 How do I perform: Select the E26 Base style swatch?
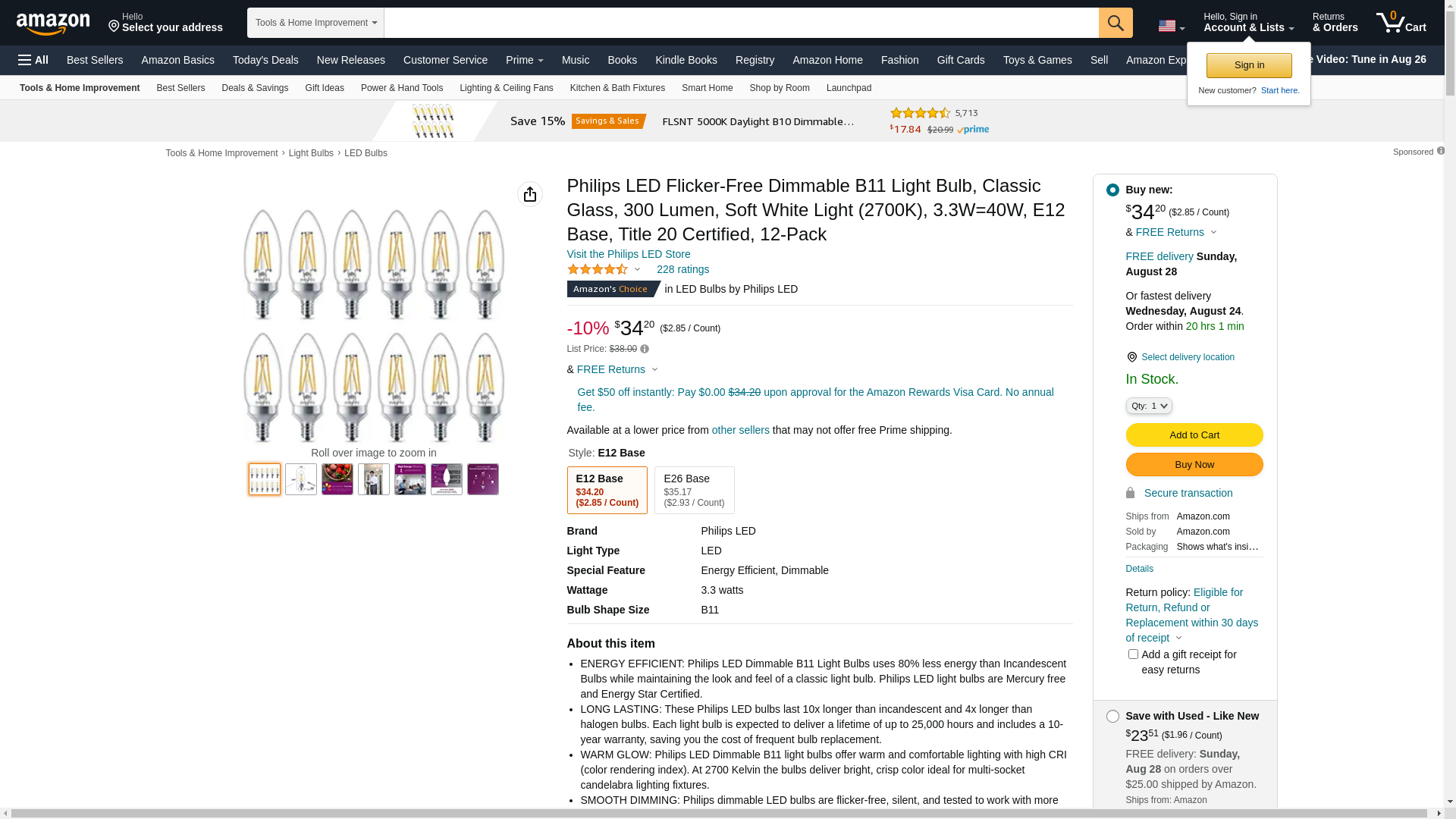(x=694, y=490)
